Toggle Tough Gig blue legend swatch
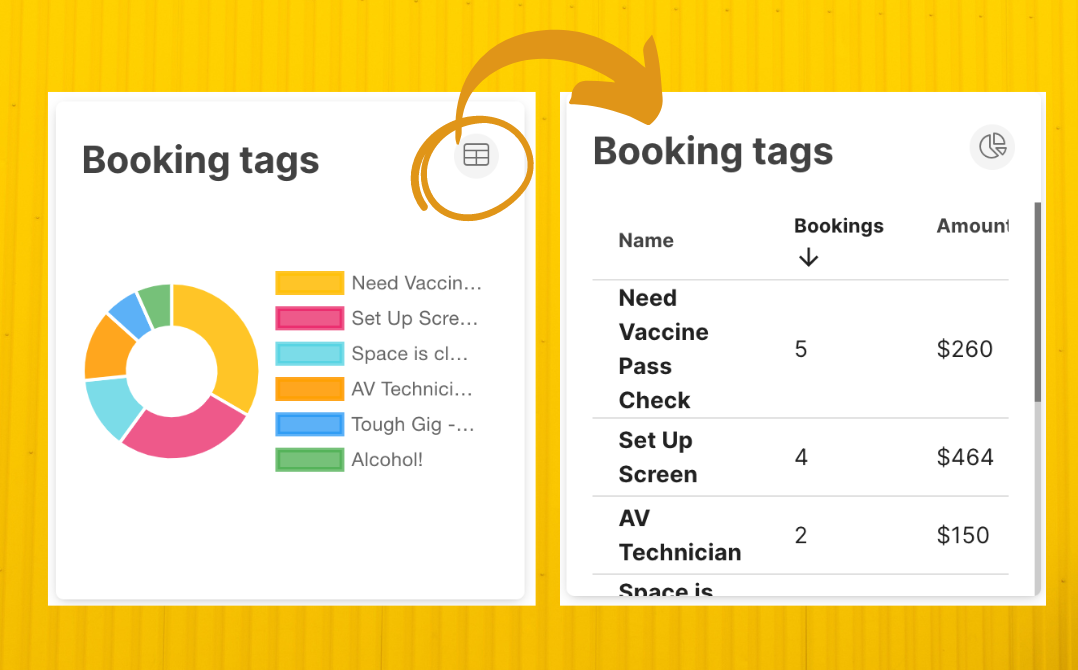The height and width of the screenshot is (670, 1078). point(309,425)
